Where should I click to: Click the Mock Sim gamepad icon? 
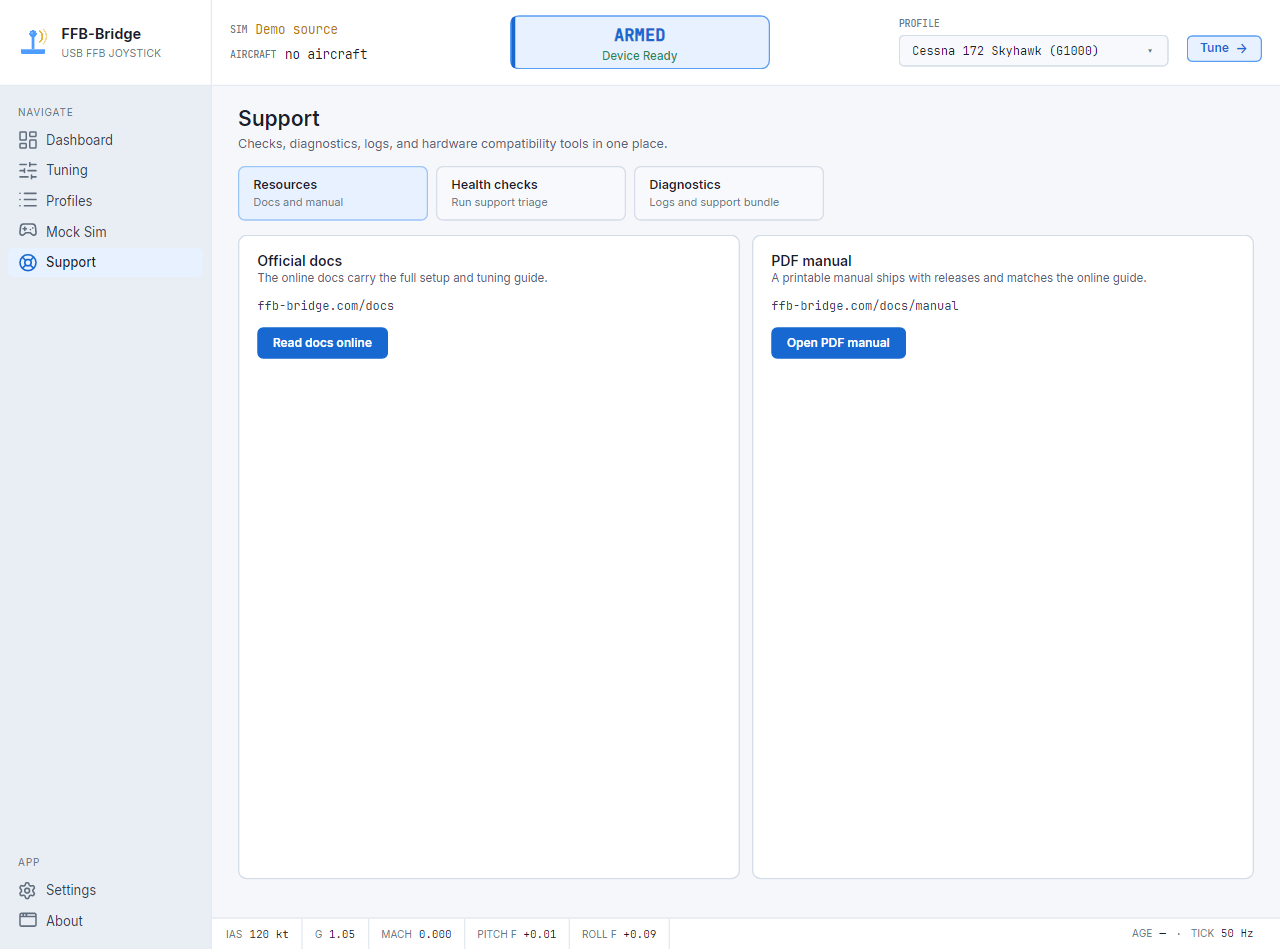coord(28,231)
